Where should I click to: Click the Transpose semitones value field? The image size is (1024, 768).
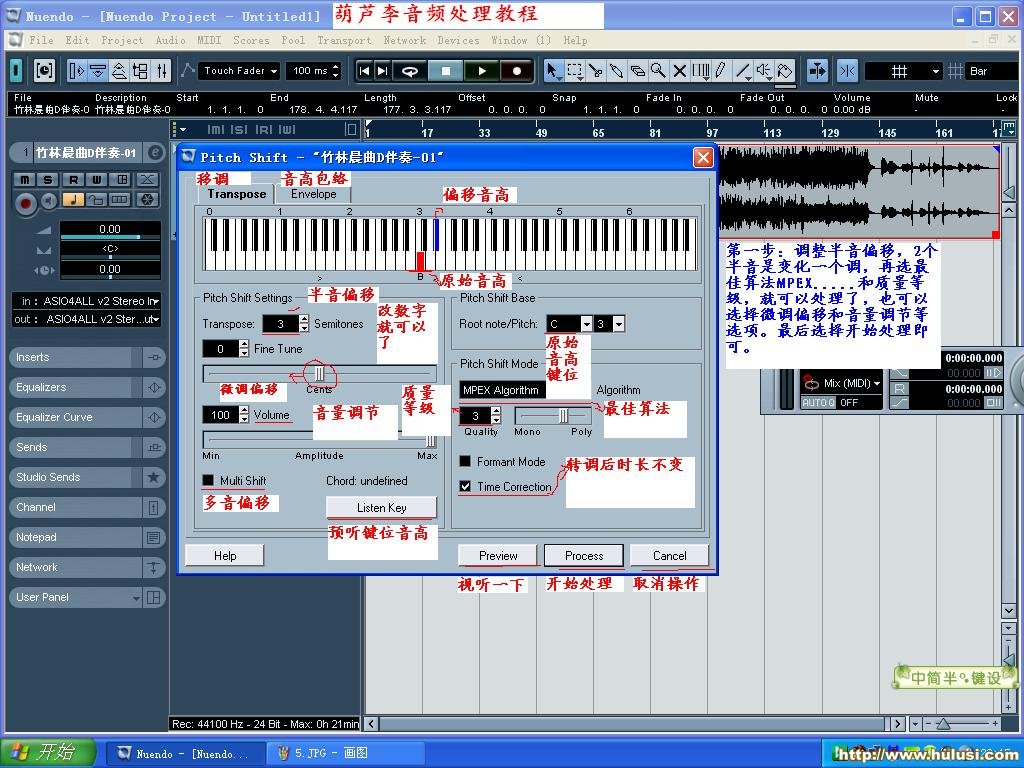tap(280, 323)
